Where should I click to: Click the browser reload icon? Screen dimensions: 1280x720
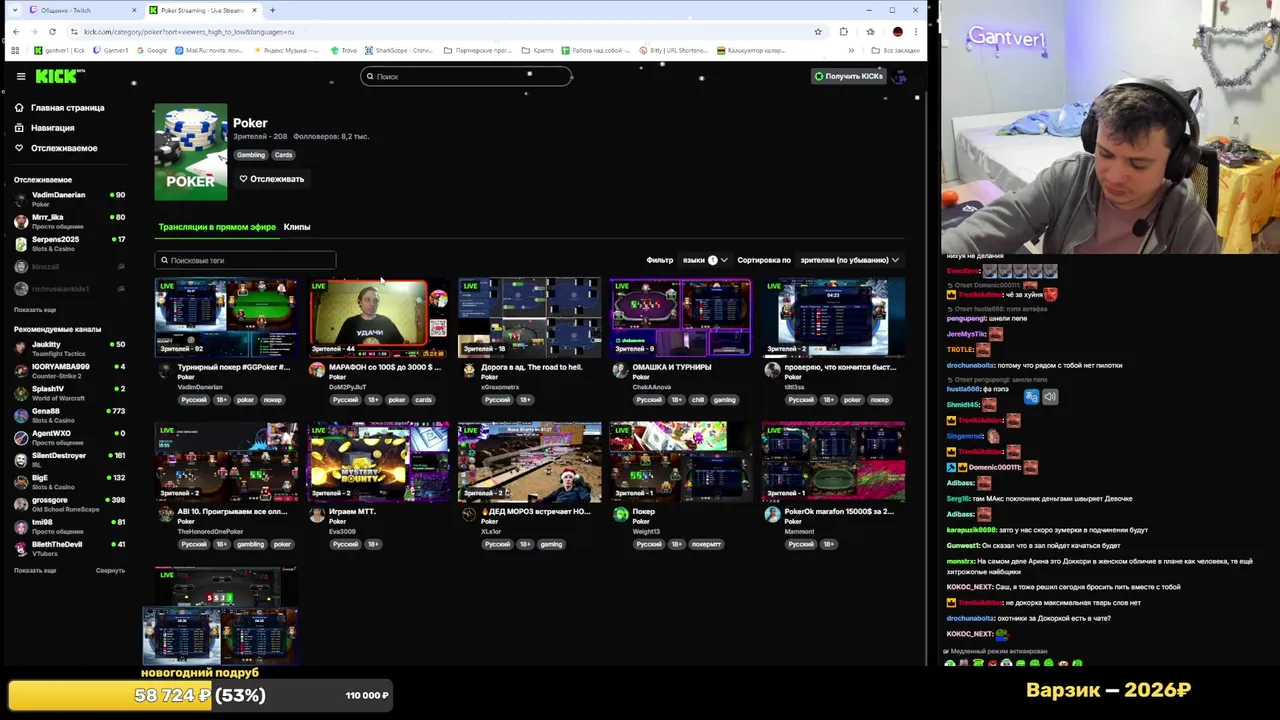click(52, 31)
